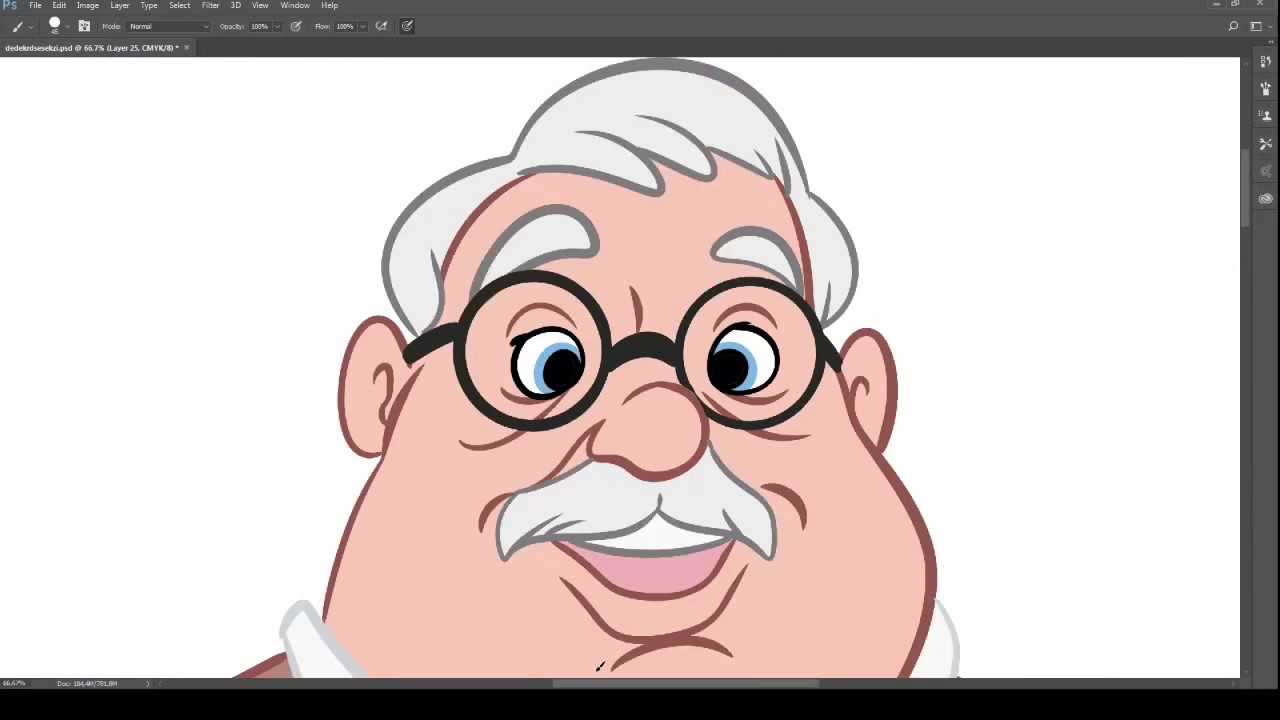Open the Tool Presets panel icon
The height and width of the screenshot is (720, 1280).
pyautogui.click(x=1265, y=144)
